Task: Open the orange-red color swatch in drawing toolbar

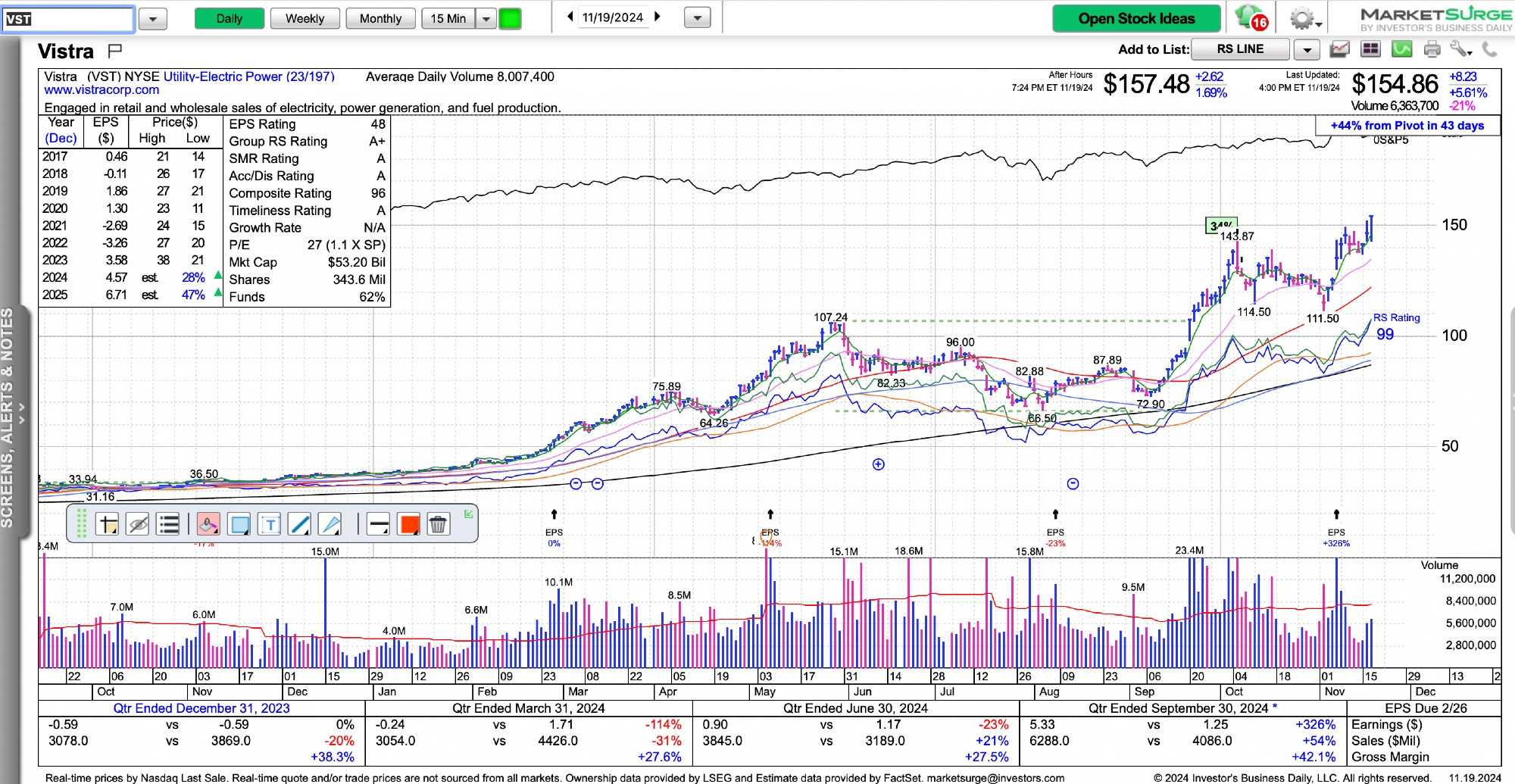Action: (409, 524)
